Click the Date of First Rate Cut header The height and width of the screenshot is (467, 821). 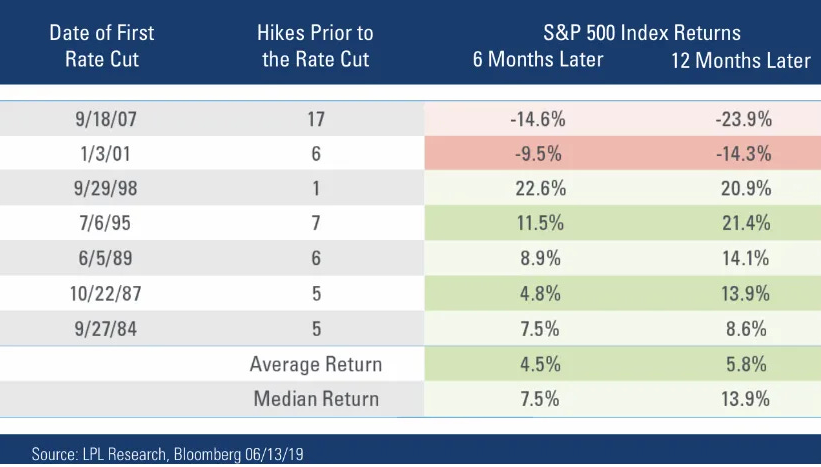point(102,46)
